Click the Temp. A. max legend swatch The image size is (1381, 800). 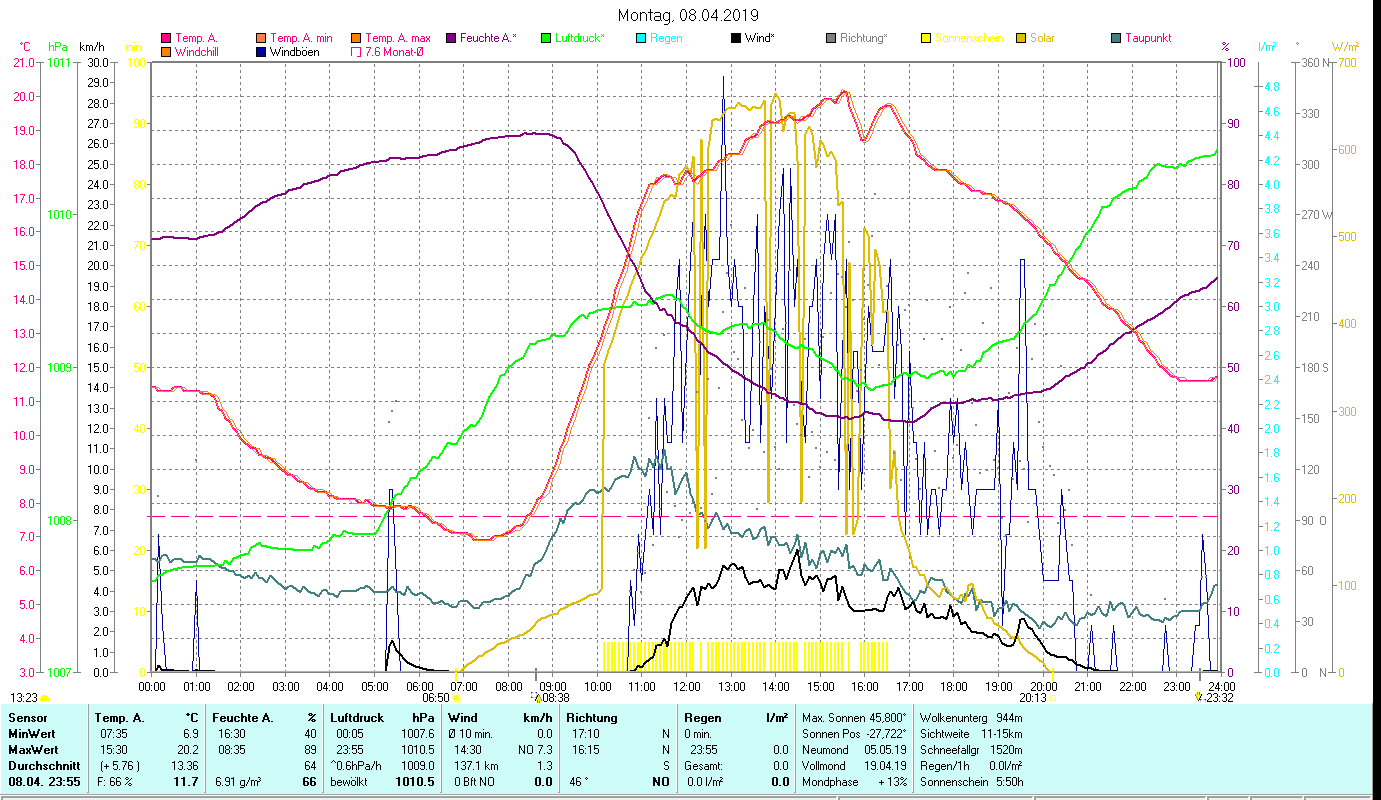pyautogui.click(x=355, y=39)
